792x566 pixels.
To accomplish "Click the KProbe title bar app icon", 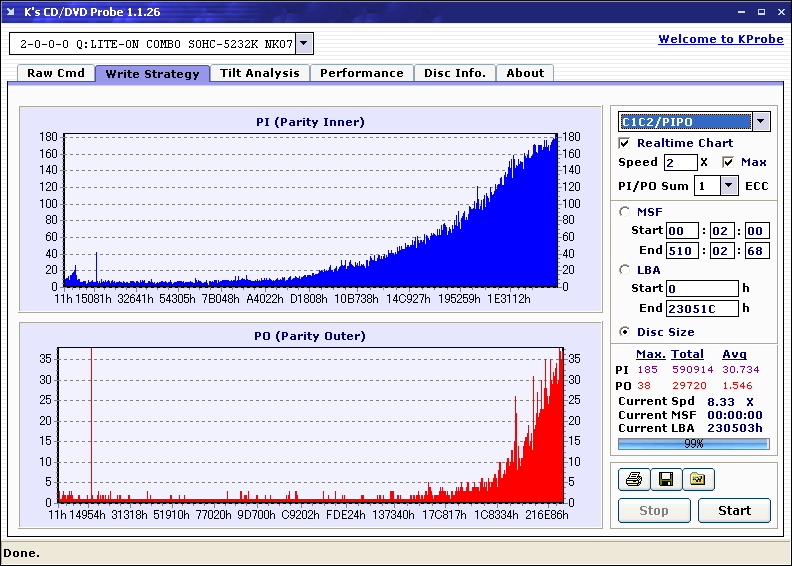I will pyautogui.click(x=11, y=12).
